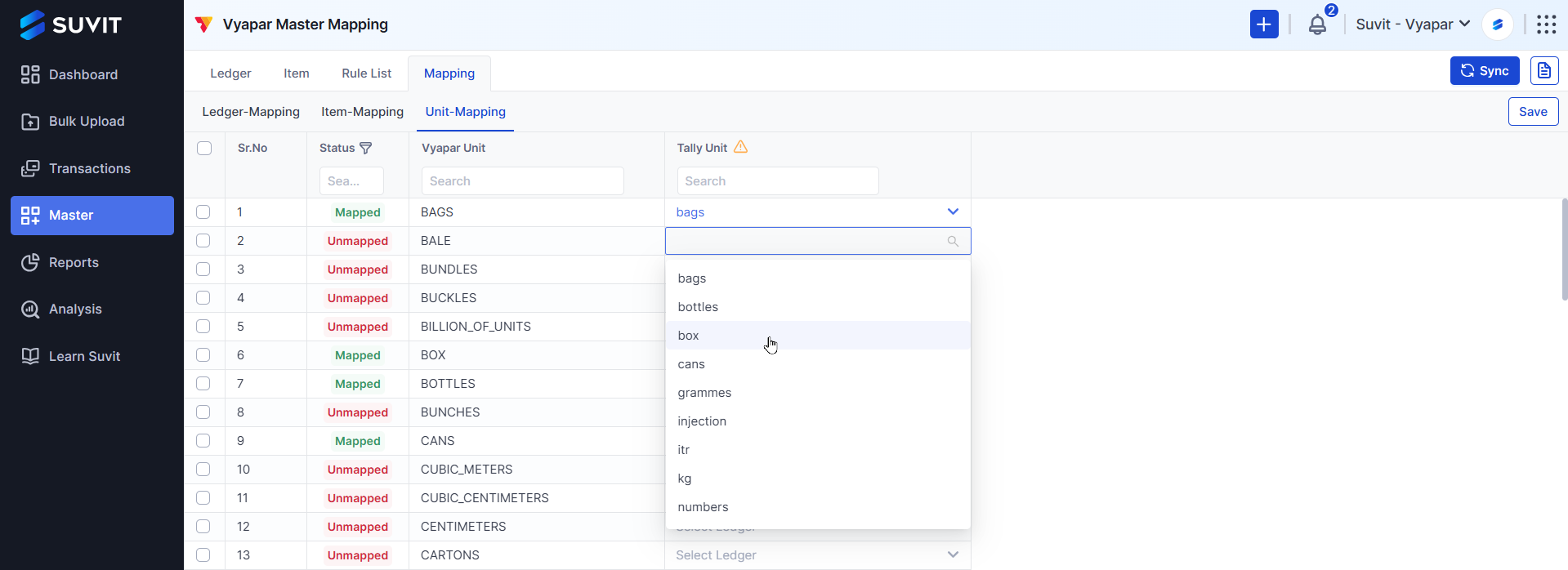Click the Status search field
The width and height of the screenshot is (1568, 570).
[351, 181]
